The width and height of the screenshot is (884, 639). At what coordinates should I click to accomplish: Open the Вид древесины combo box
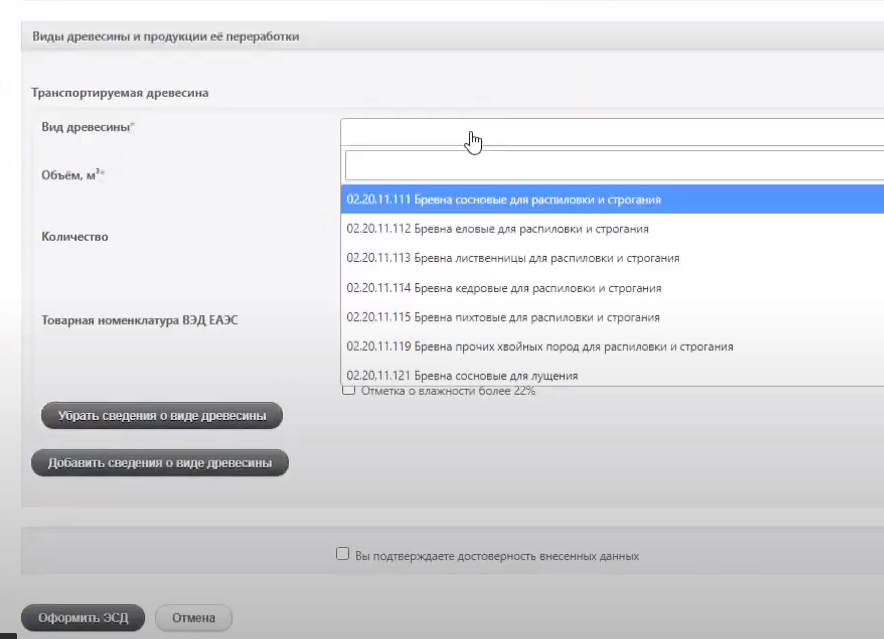click(612, 132)
